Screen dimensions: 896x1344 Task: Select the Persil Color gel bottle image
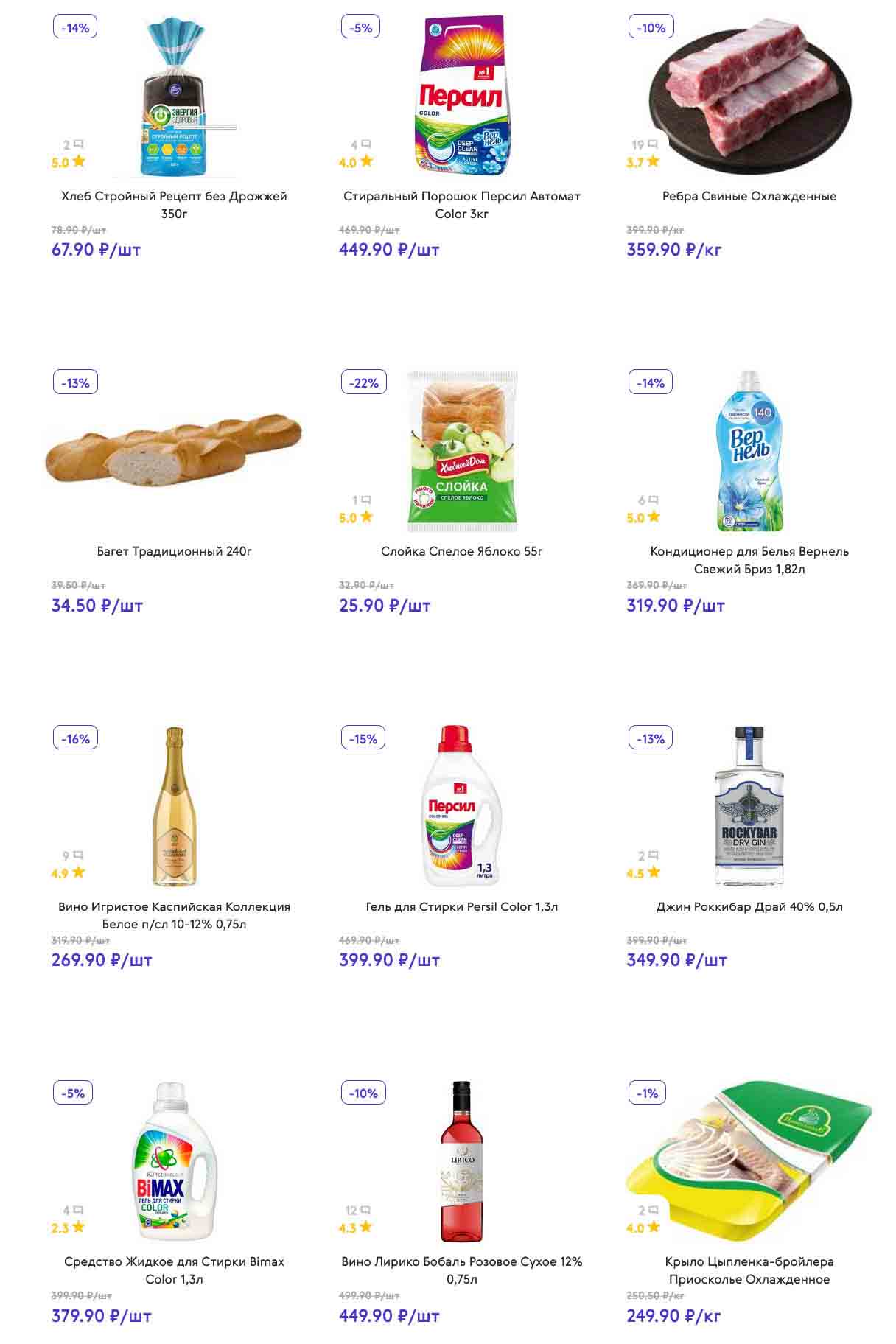461,805
